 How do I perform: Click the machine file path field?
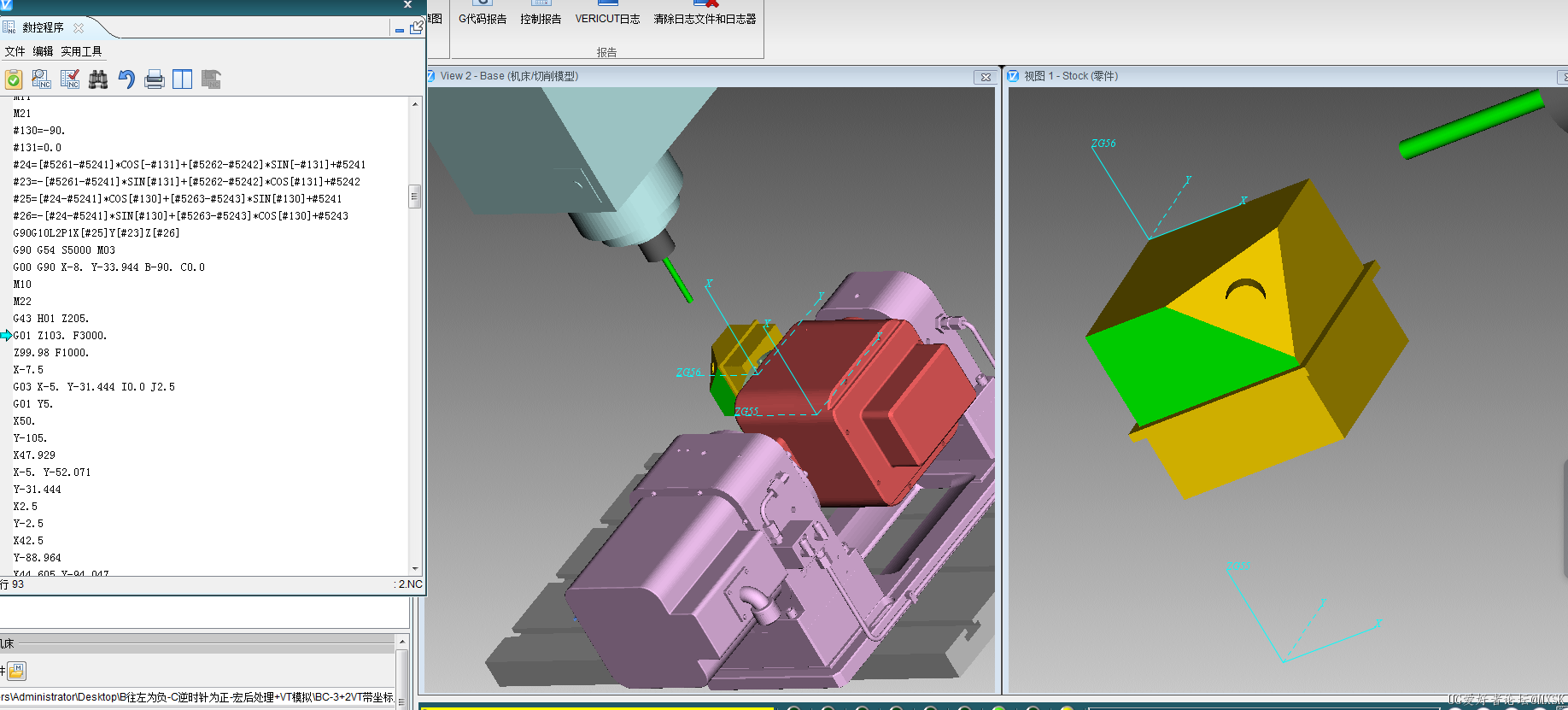tap(197, 697)
